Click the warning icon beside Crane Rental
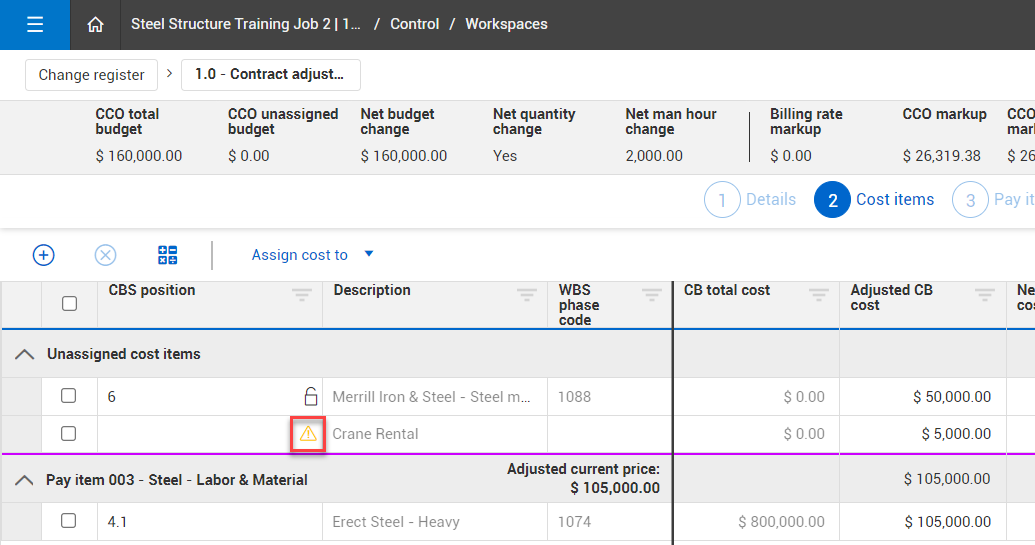Image resolution: width=1035 pixels, height=545 pixels. point(308,434)
